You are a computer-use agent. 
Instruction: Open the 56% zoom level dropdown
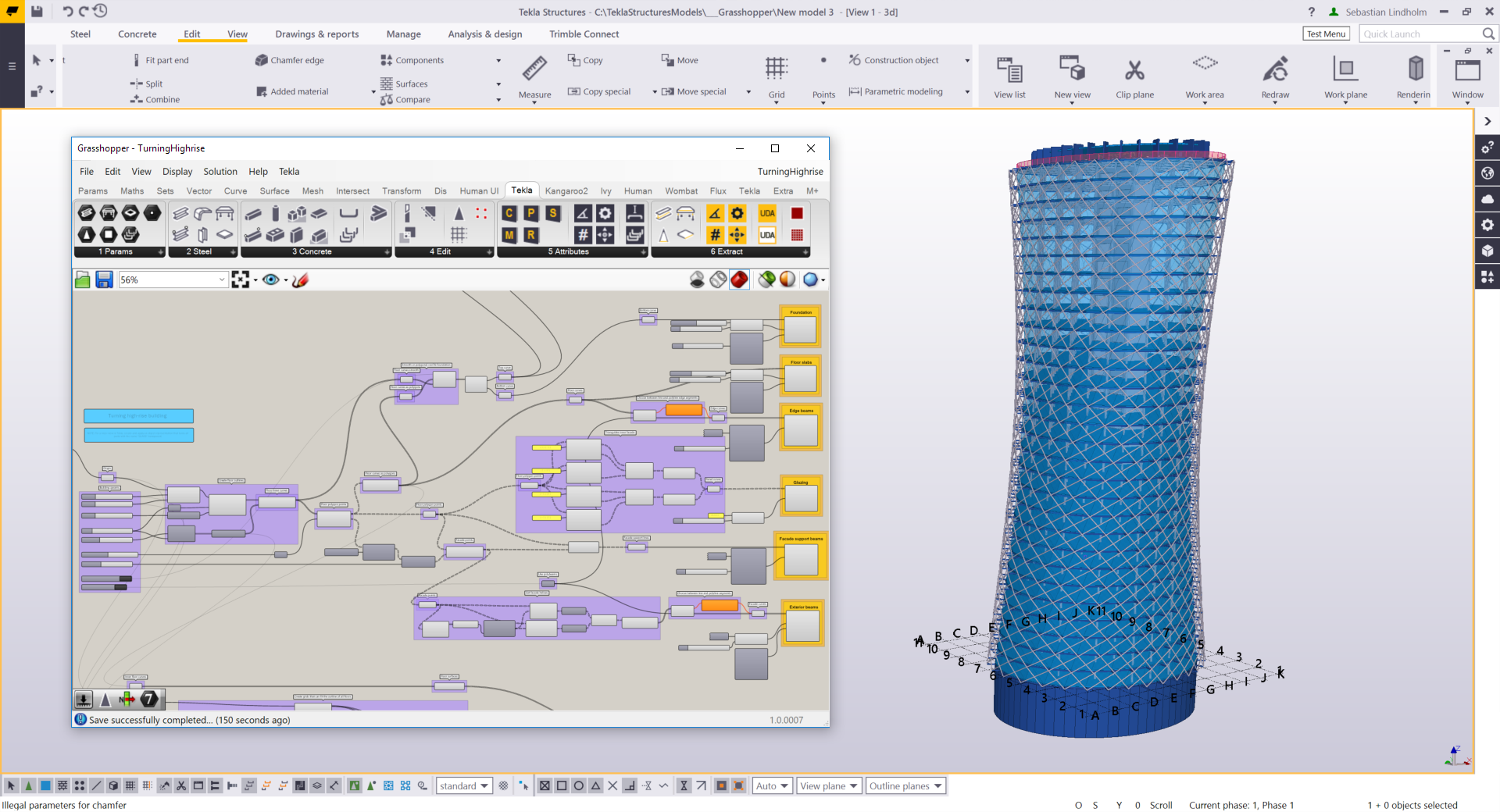222,280
